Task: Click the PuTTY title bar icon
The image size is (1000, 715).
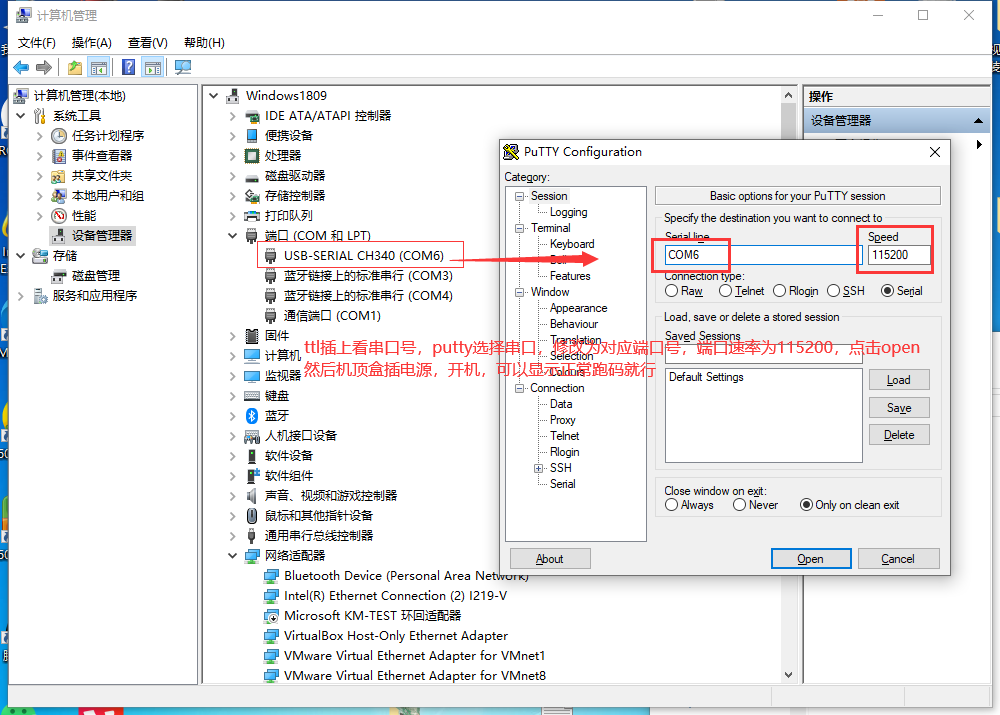Action: coord(511,152)
